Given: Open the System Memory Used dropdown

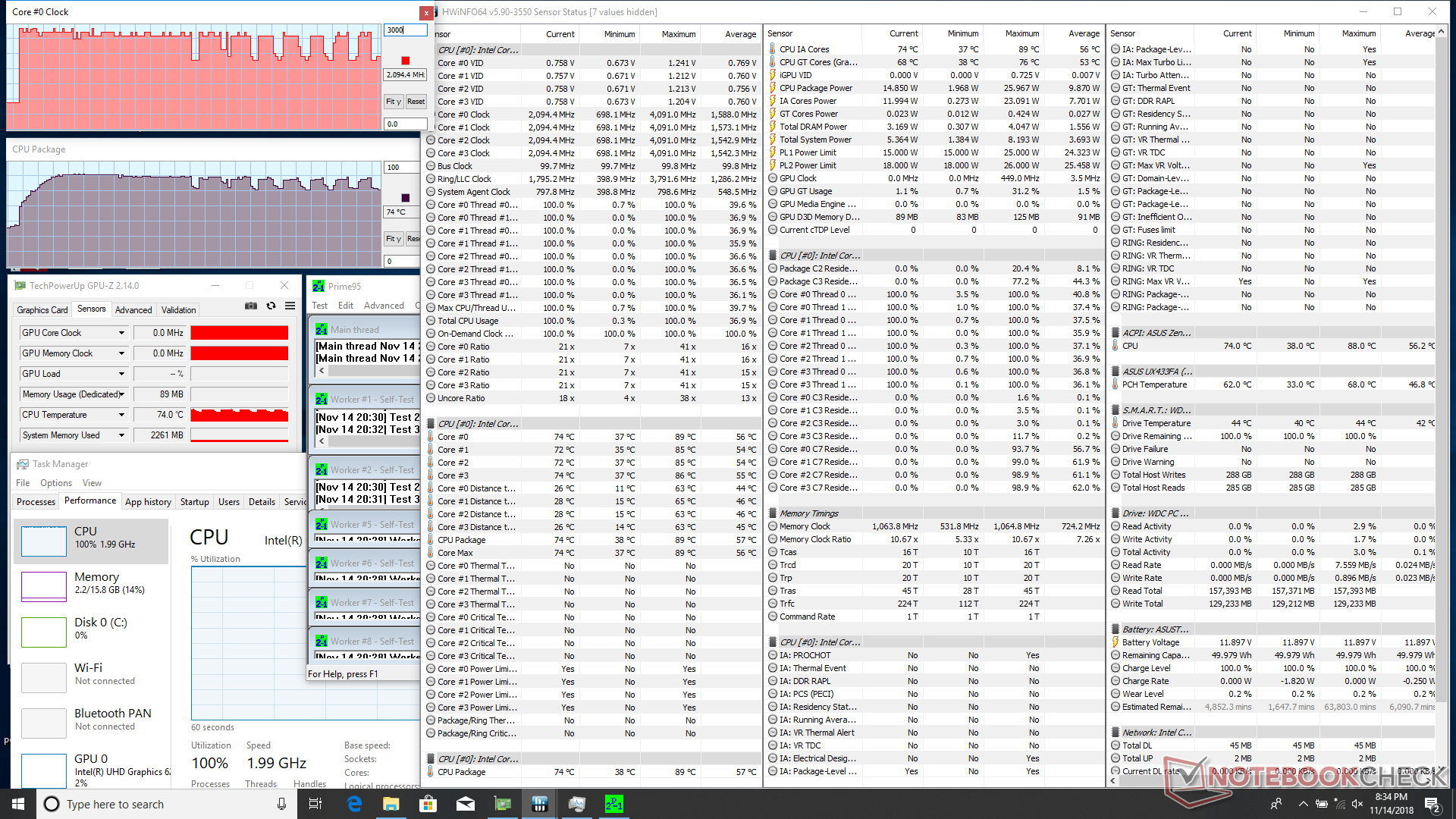Looking at the screenshot, I should click(x=121, y=435).
